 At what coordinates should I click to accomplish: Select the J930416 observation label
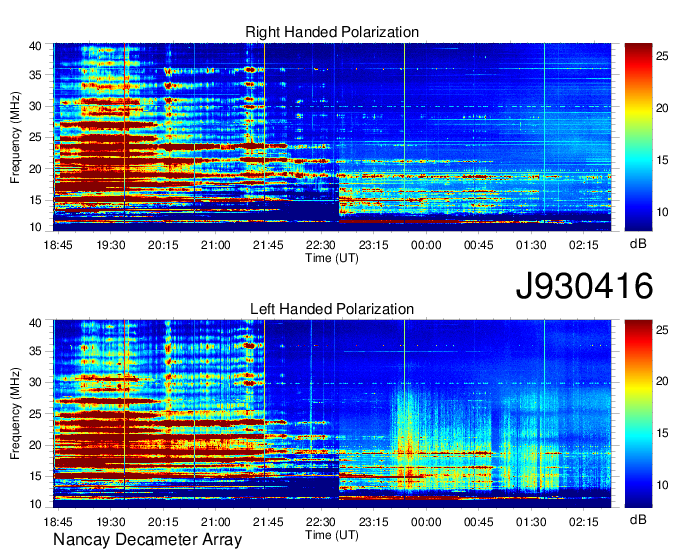pyautogui.click(x=584, y=286)
